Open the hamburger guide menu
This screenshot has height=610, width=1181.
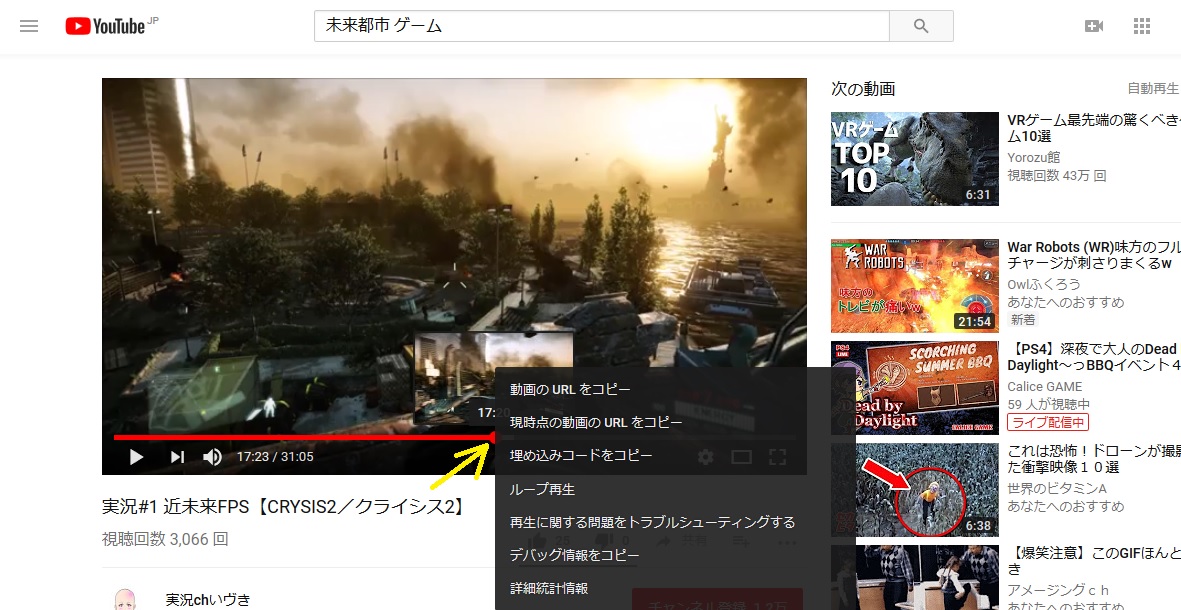29,26
